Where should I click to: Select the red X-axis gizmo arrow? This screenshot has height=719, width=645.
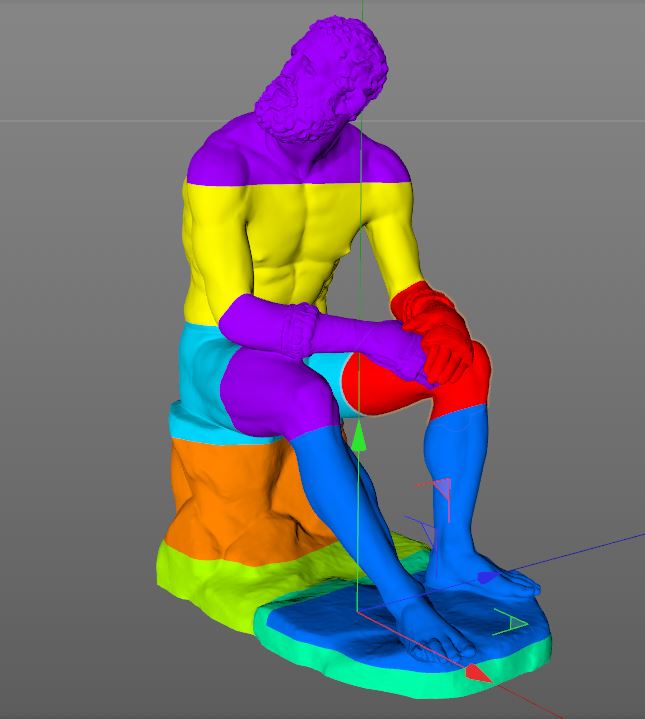pos(479,674)
